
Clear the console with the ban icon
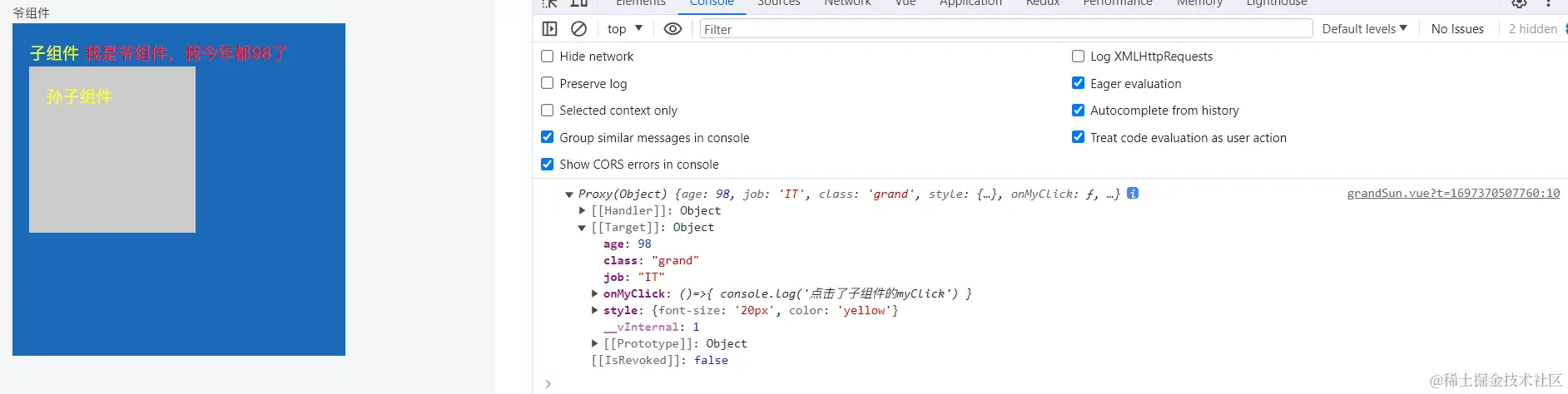tap(578, 29)
